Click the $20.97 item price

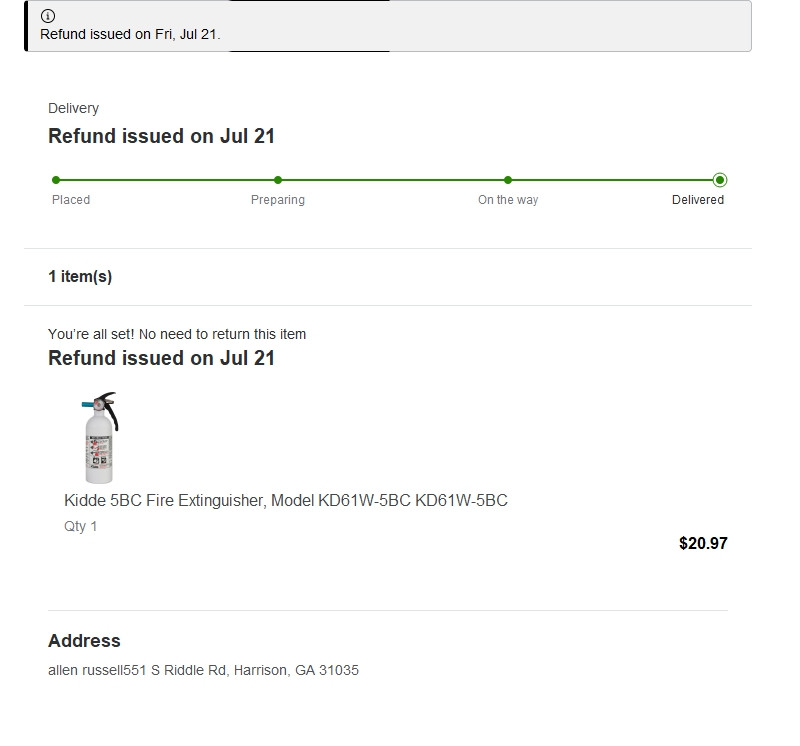[x=703, y=544]
